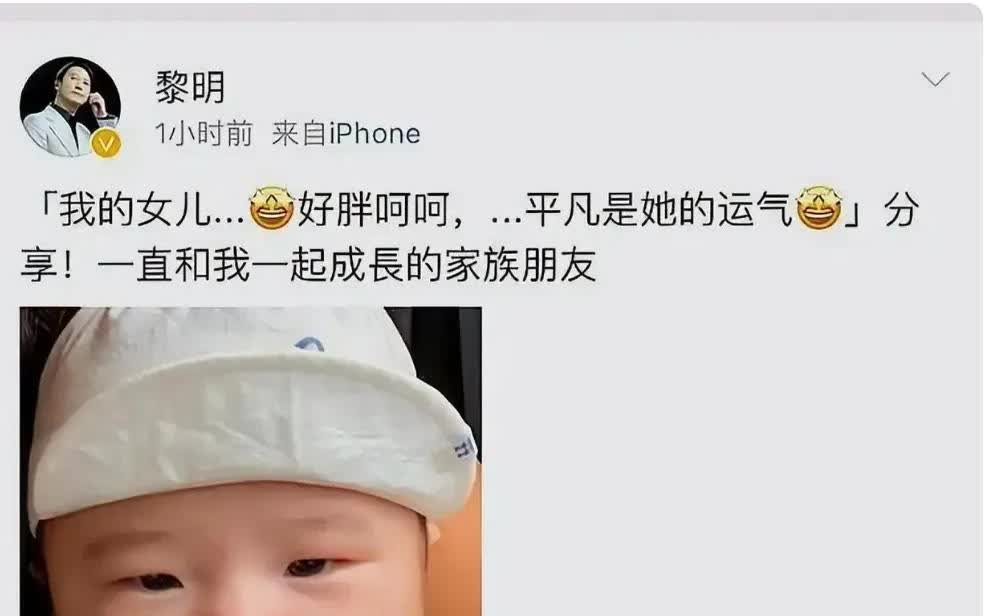The image size is (984, 616).
Task: Tap the phrase 平凡是她的运气
Action: coord(658,210)
